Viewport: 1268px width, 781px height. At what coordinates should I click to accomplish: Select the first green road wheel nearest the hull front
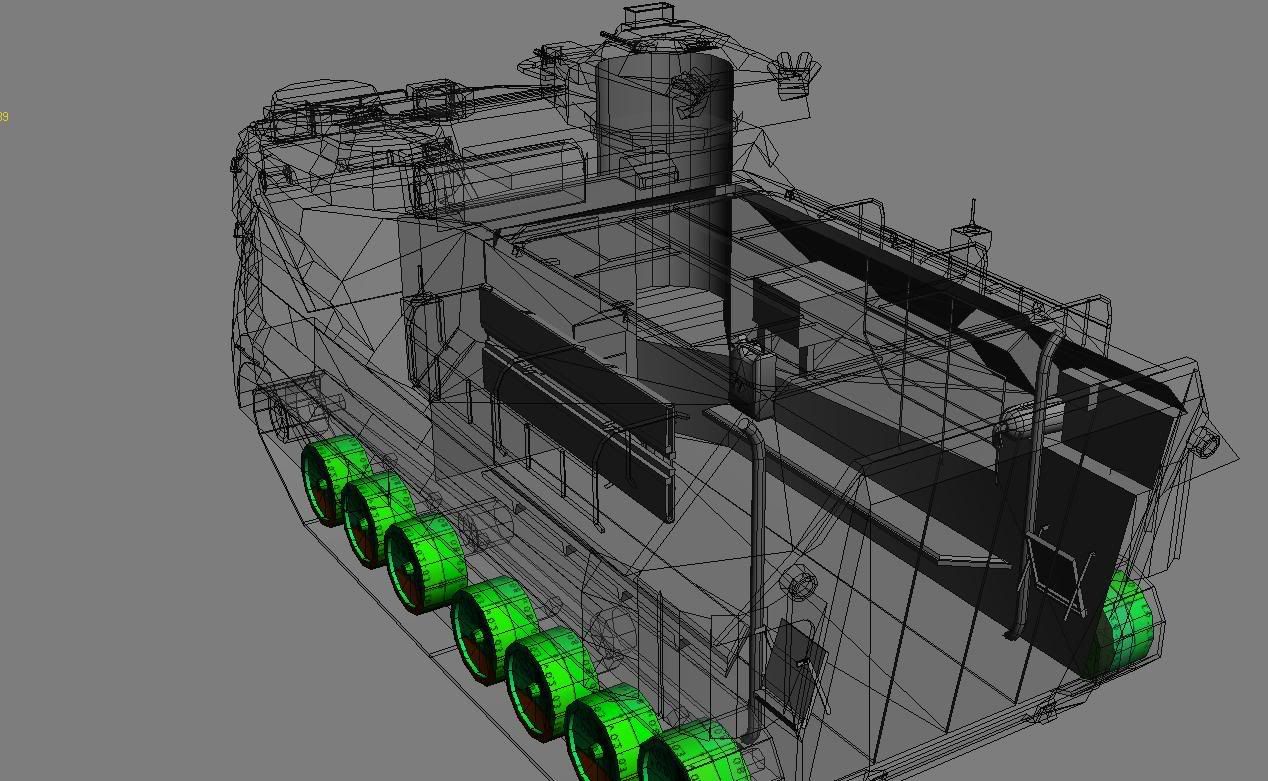tap(332, 479)
